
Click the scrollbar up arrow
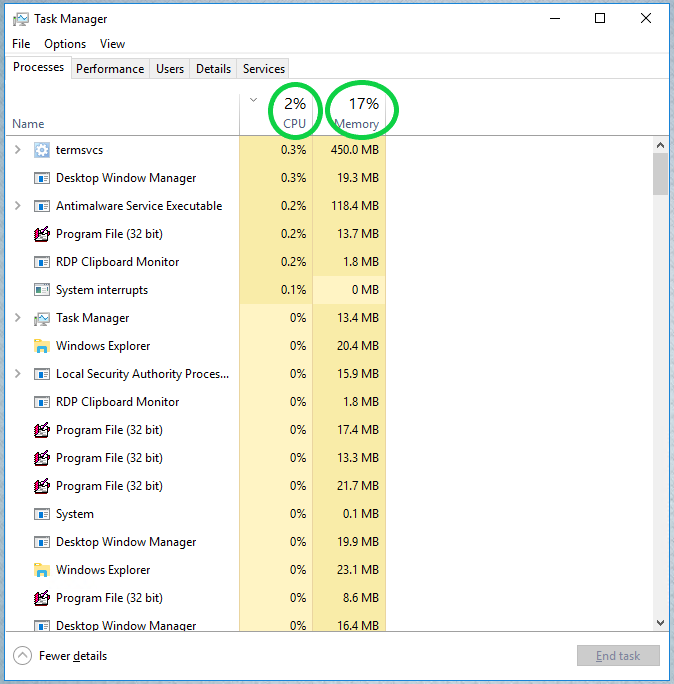660,145
